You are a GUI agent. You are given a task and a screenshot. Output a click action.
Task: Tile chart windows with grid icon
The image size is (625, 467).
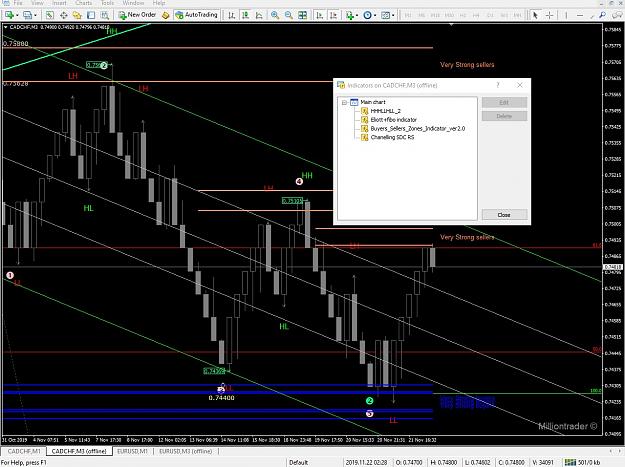[303, 15]
